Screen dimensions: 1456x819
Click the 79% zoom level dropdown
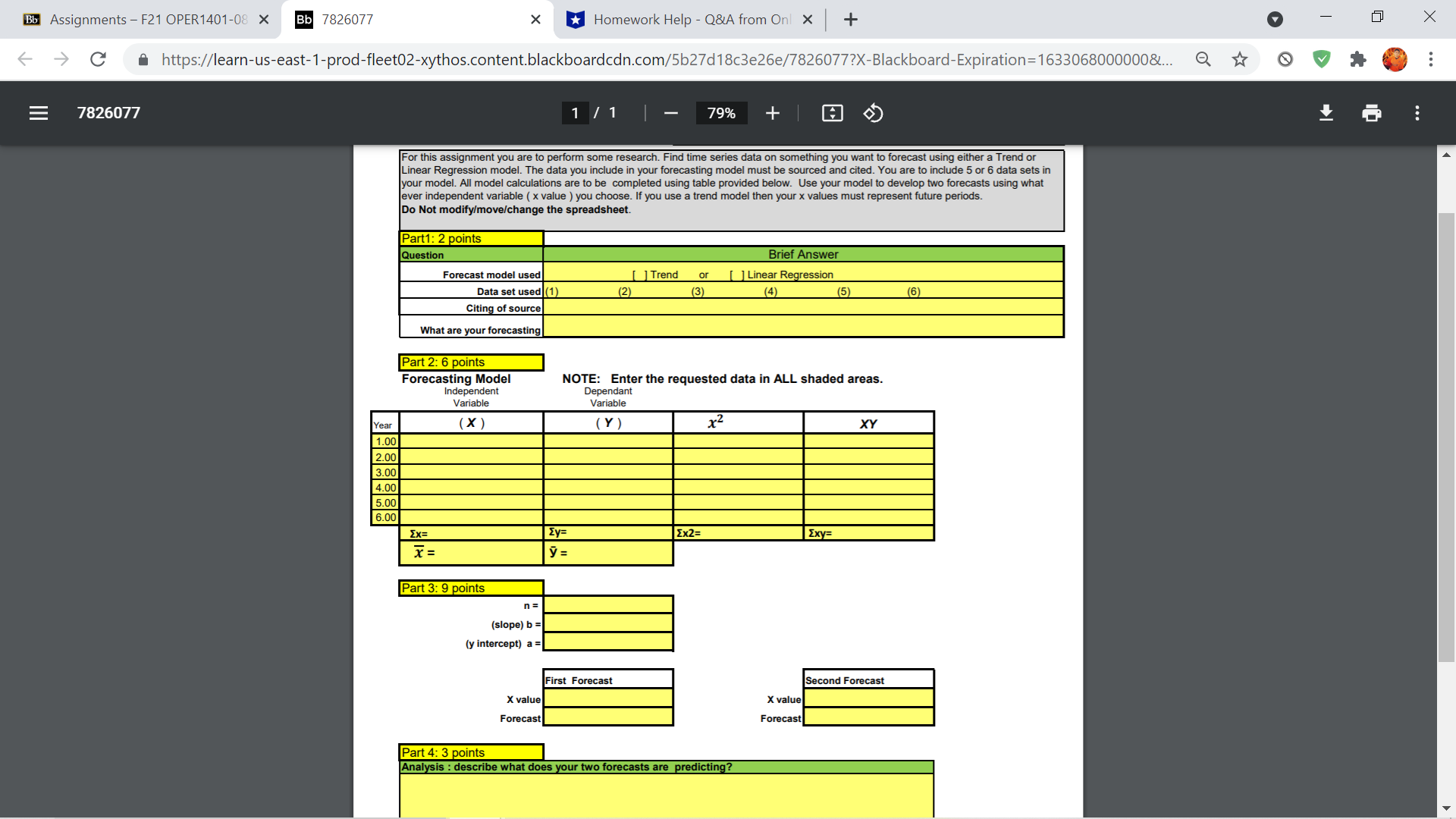720,113
